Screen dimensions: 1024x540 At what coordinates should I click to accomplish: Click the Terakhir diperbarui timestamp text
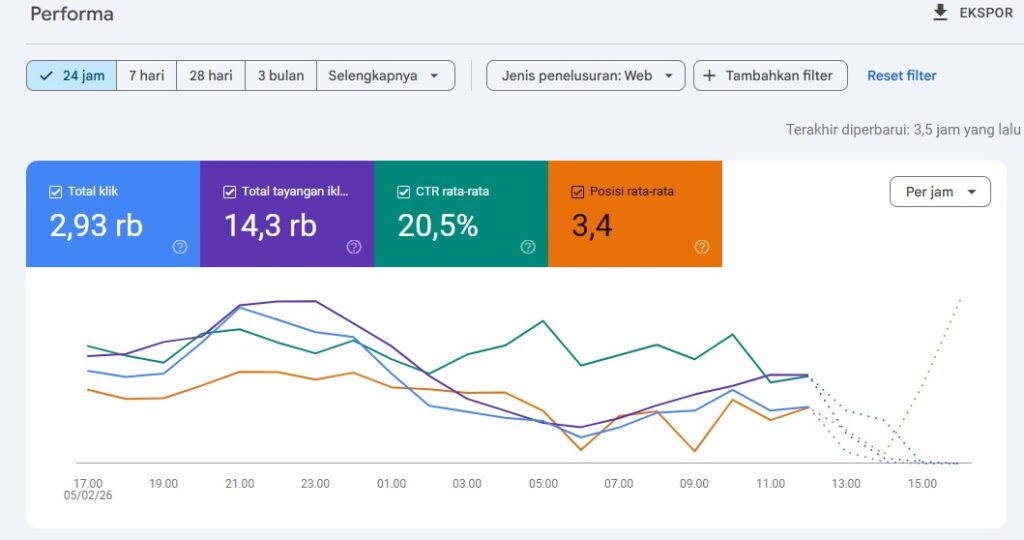tap(903, 130)
